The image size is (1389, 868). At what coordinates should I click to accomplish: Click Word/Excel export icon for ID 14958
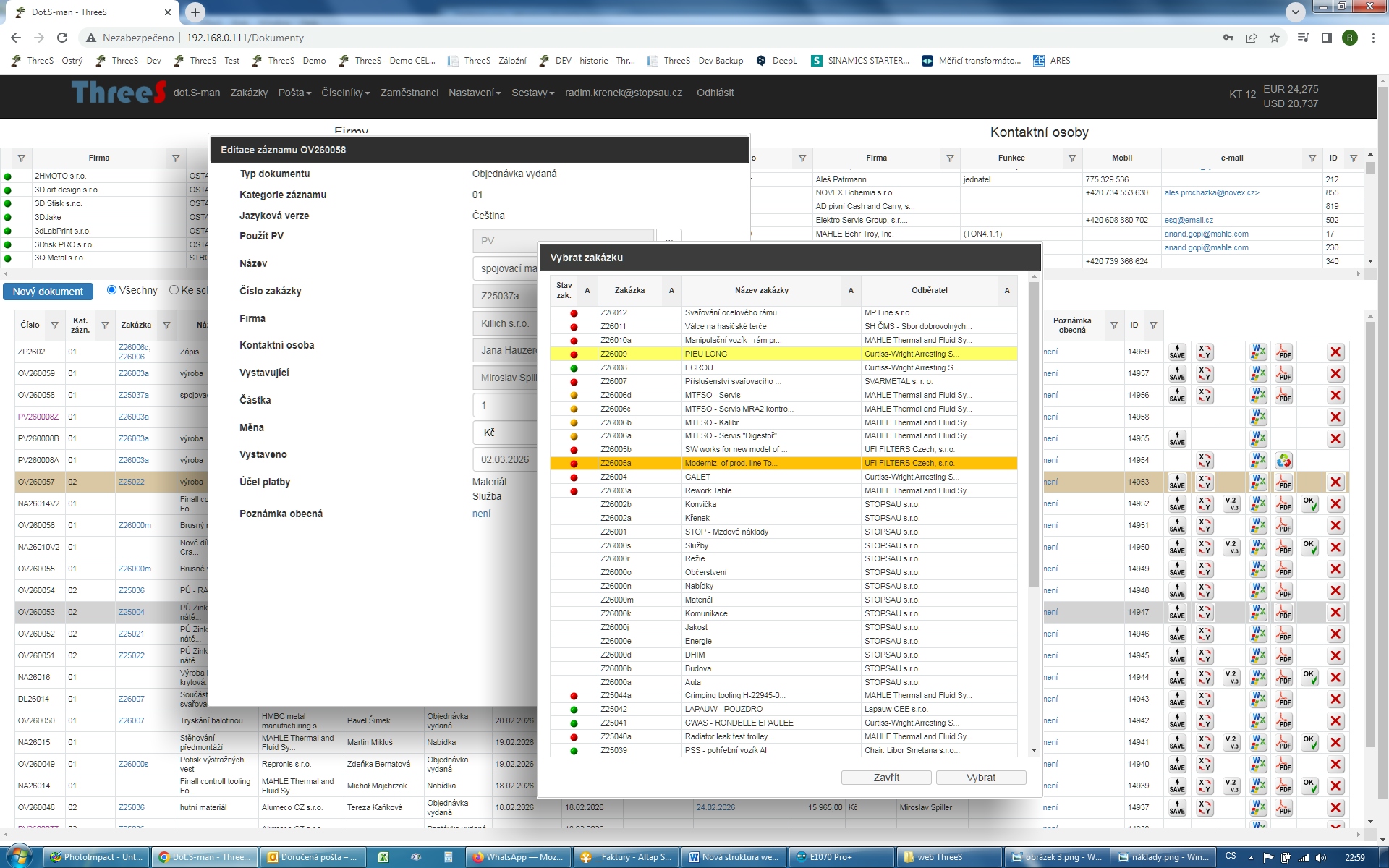click(x=1259, y=417)
